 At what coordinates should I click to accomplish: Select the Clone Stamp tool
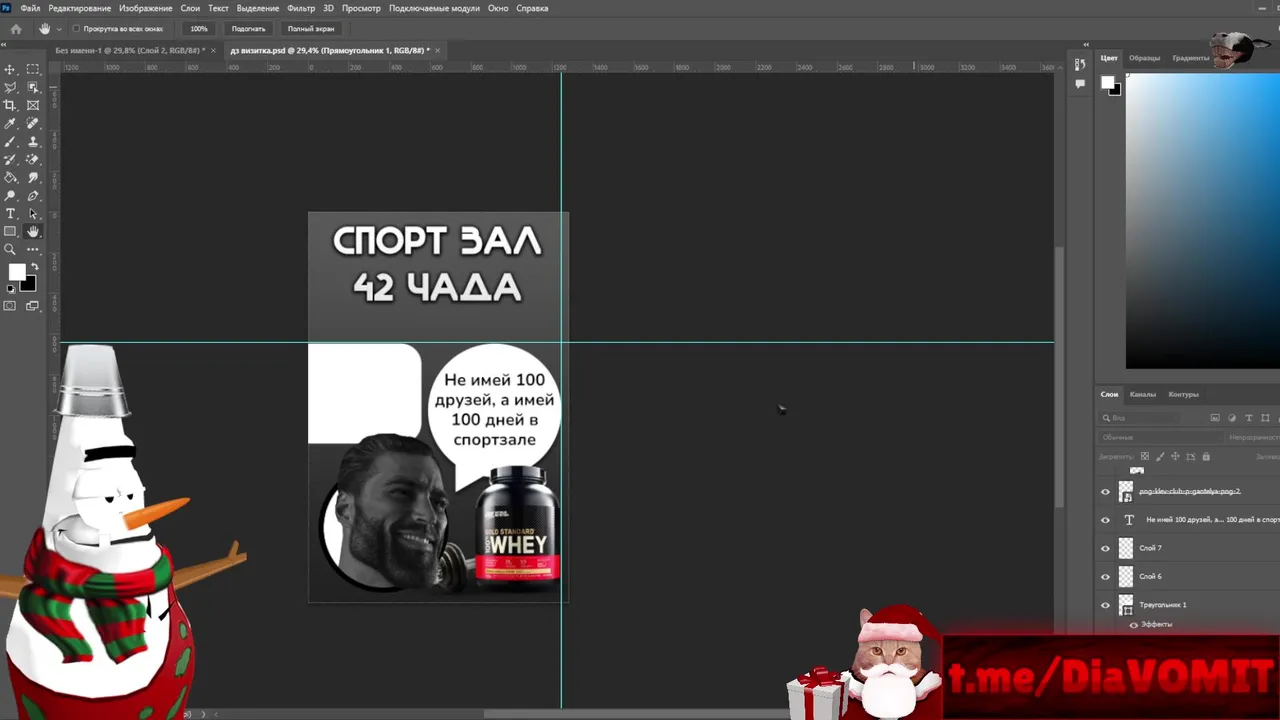click(33, 141)
